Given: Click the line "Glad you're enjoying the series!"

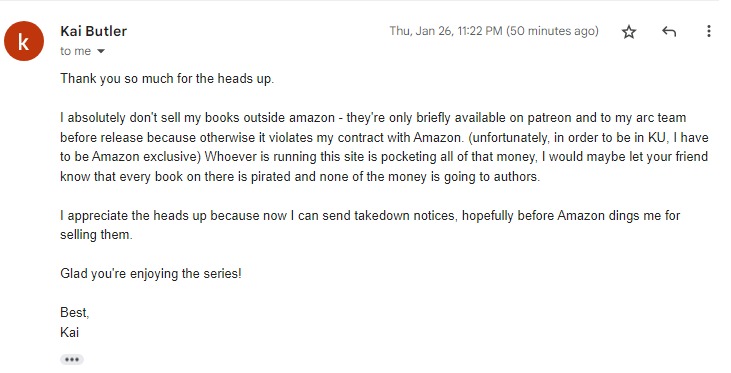Looking at the screenshot, I should (x=151, y=273).
